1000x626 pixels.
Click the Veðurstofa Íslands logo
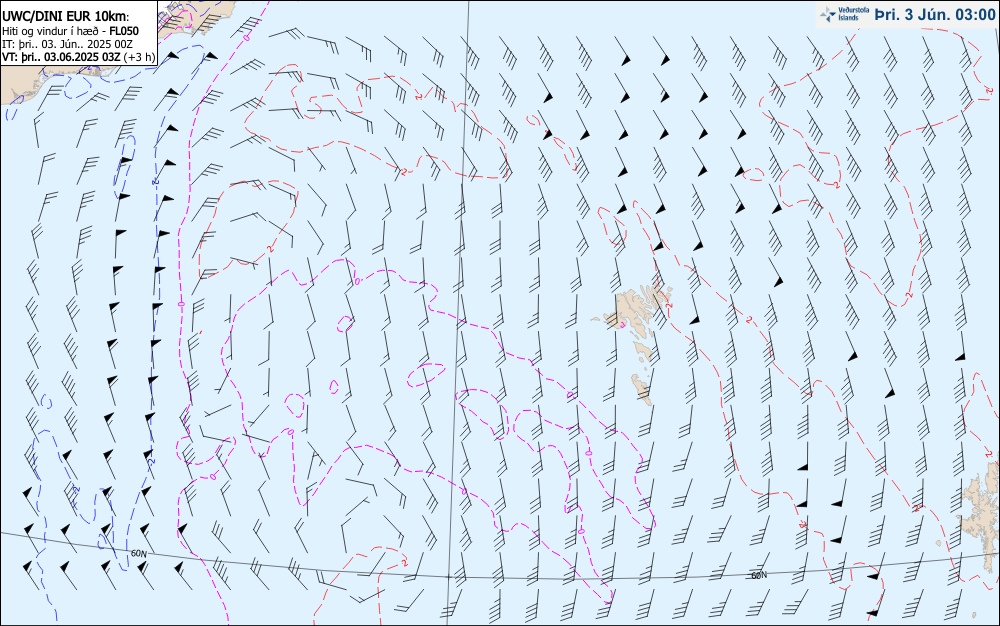(844, 14)
